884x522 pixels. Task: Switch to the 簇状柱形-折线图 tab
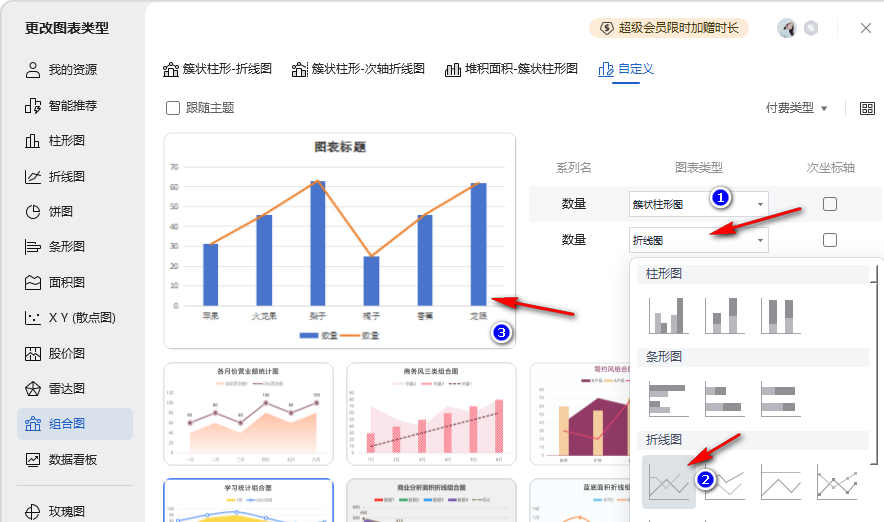[218, 69]
